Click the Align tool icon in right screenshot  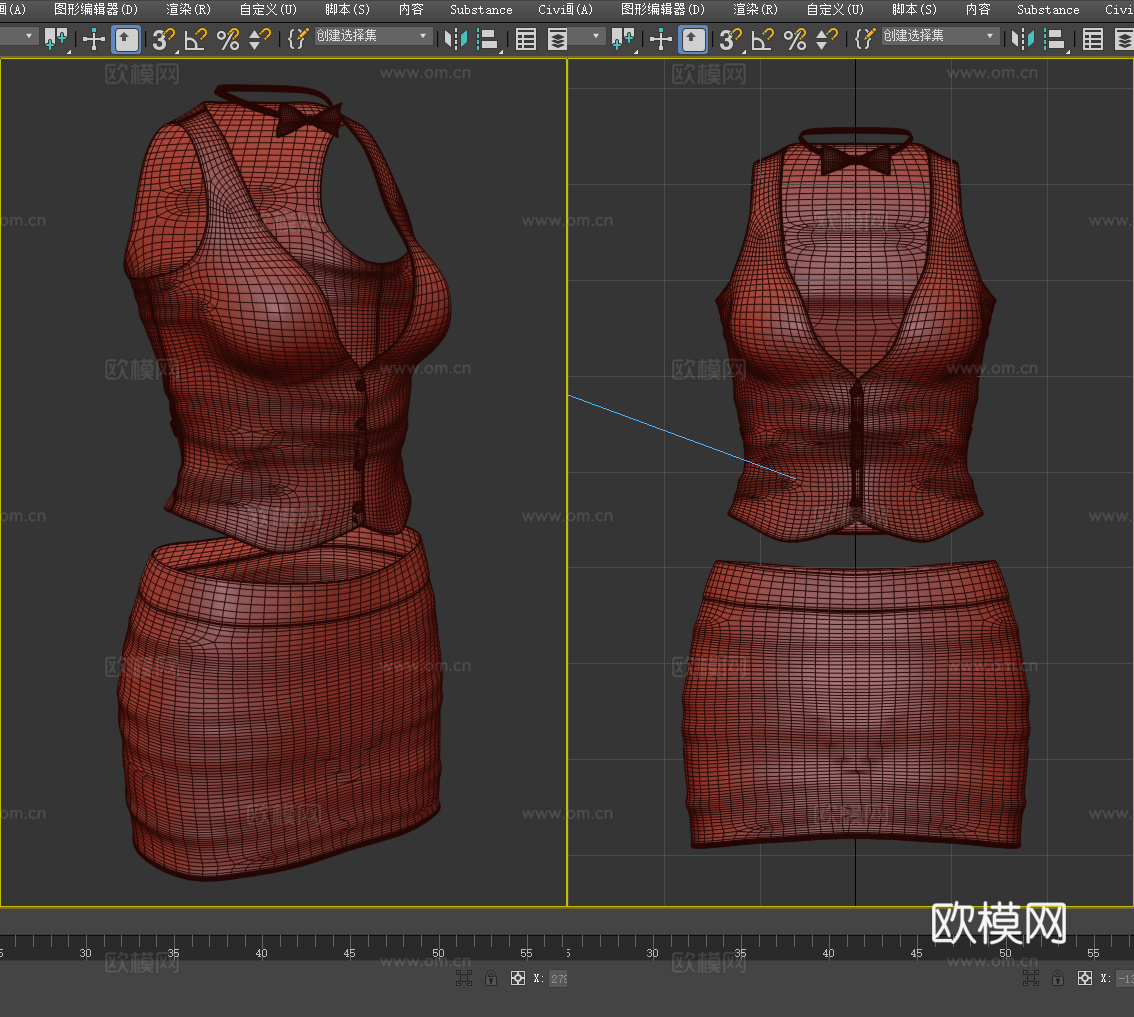coord(1057,39)
